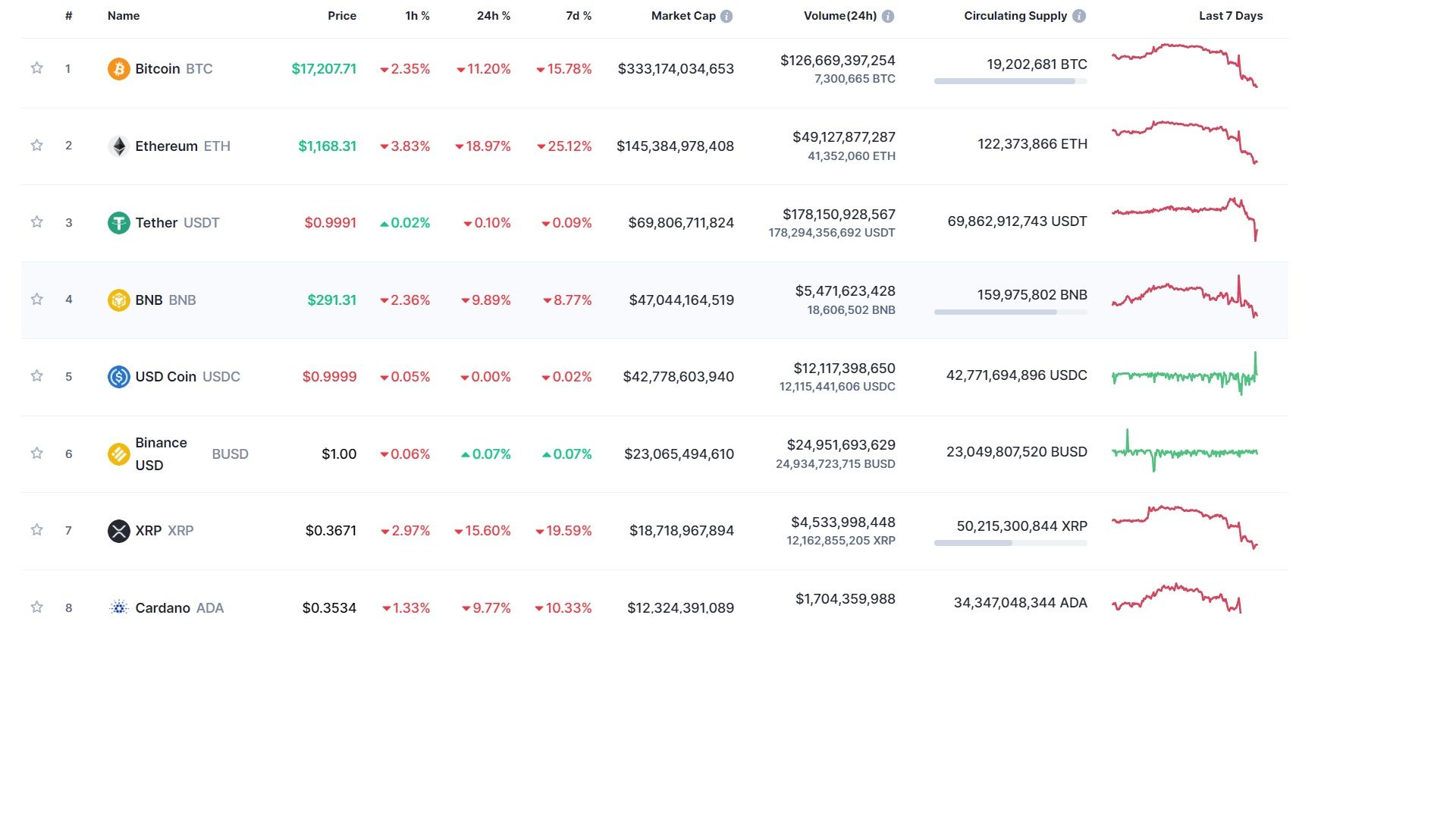The width and height of the screenshot is (1456, 819).
Task: Click the USD Coin logo icon
Action: coord(118,377)
